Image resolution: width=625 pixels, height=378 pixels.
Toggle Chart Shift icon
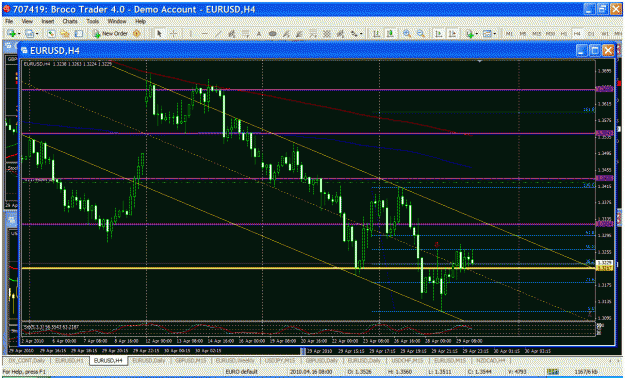452,34
